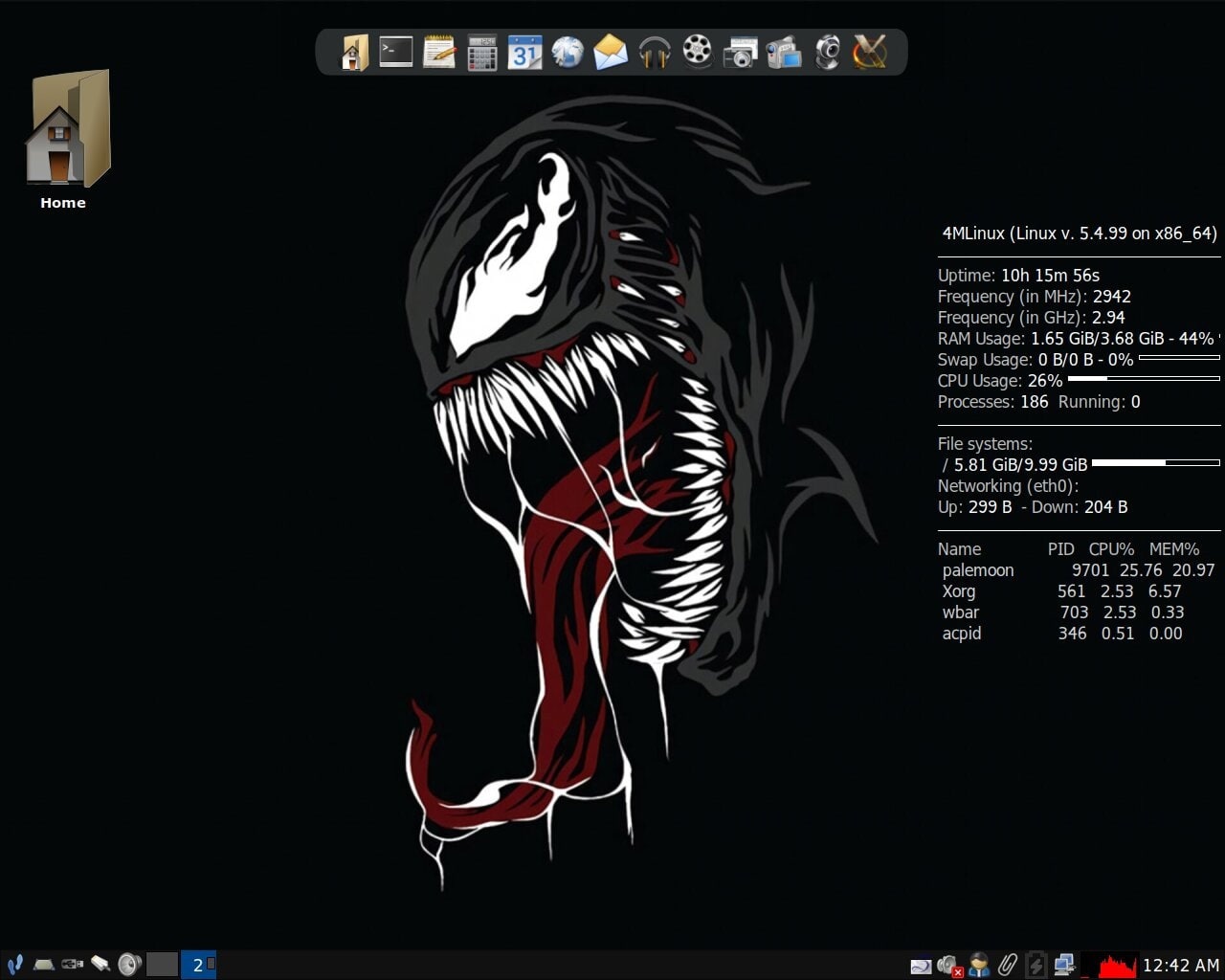The width and height of the screenshot is (1225, 980).
Task: Launch the headphones music player
Action: click(655, 52)
